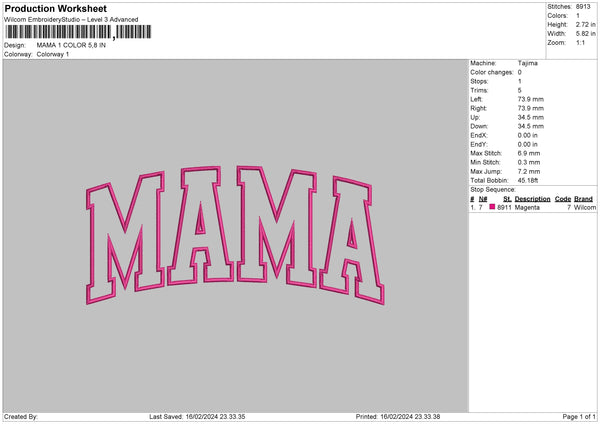The height and width of the screenshot is (424, 600).
Task: Click the 'Description' column header
Action: tap(532, 199)
